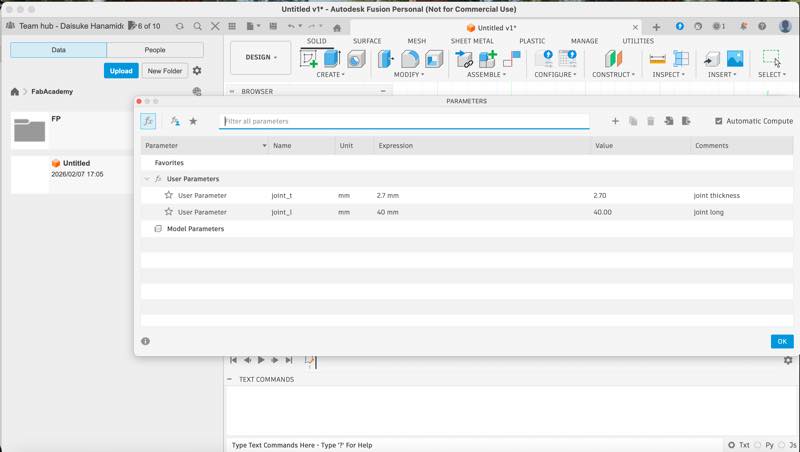Click the search magnifier icon in data panel
Image resolution: width=800 pixels, height=452 pixels.
coord(197,26)
